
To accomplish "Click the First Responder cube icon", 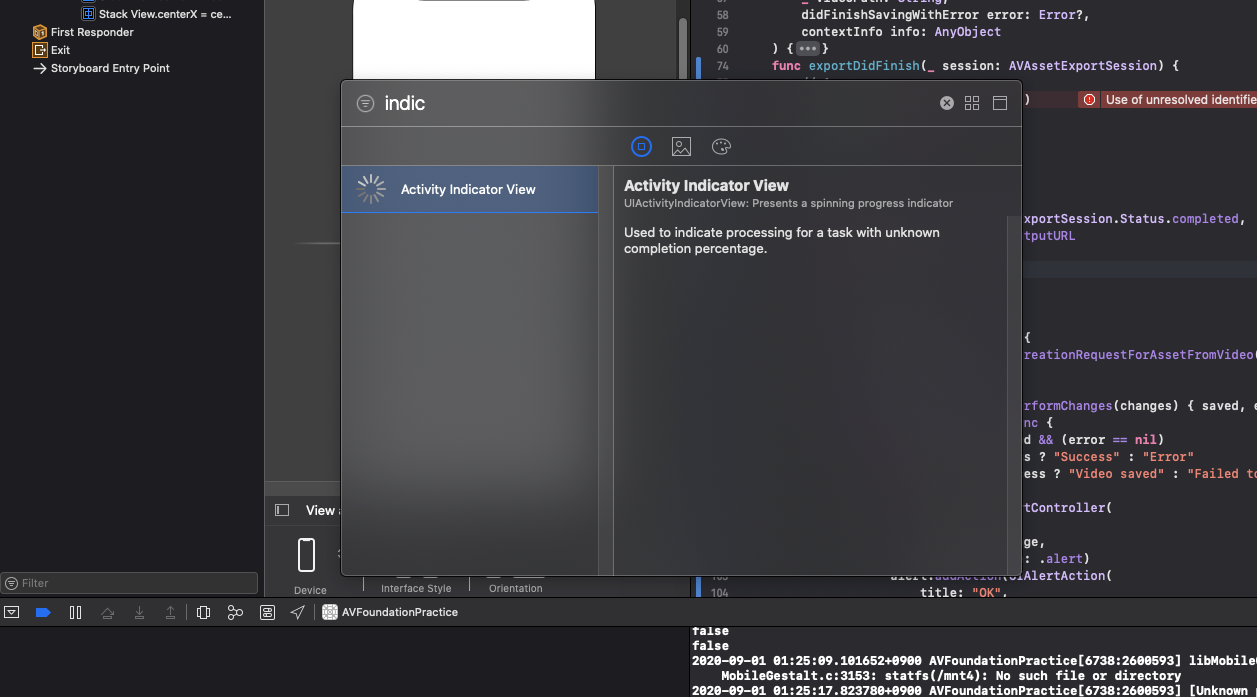I will [40, 32].
